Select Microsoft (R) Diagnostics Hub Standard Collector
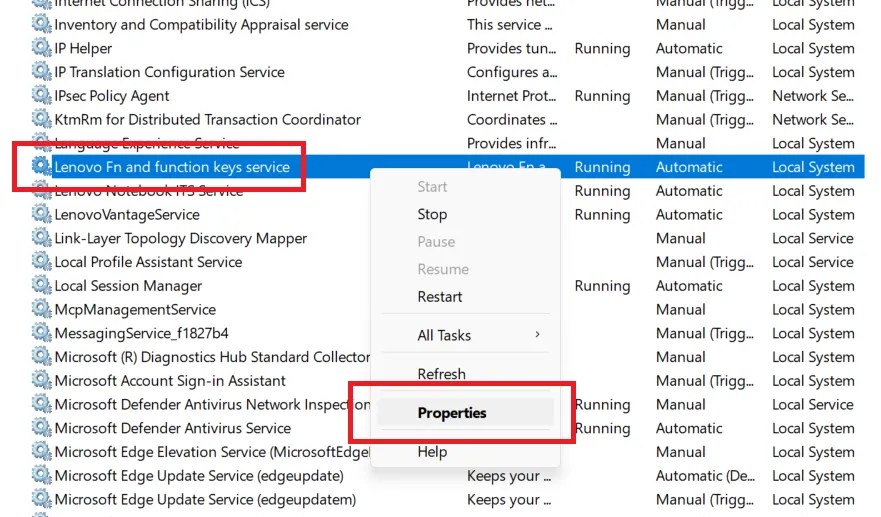The width and height of the screenshot is (881, 517). (212, 357)
